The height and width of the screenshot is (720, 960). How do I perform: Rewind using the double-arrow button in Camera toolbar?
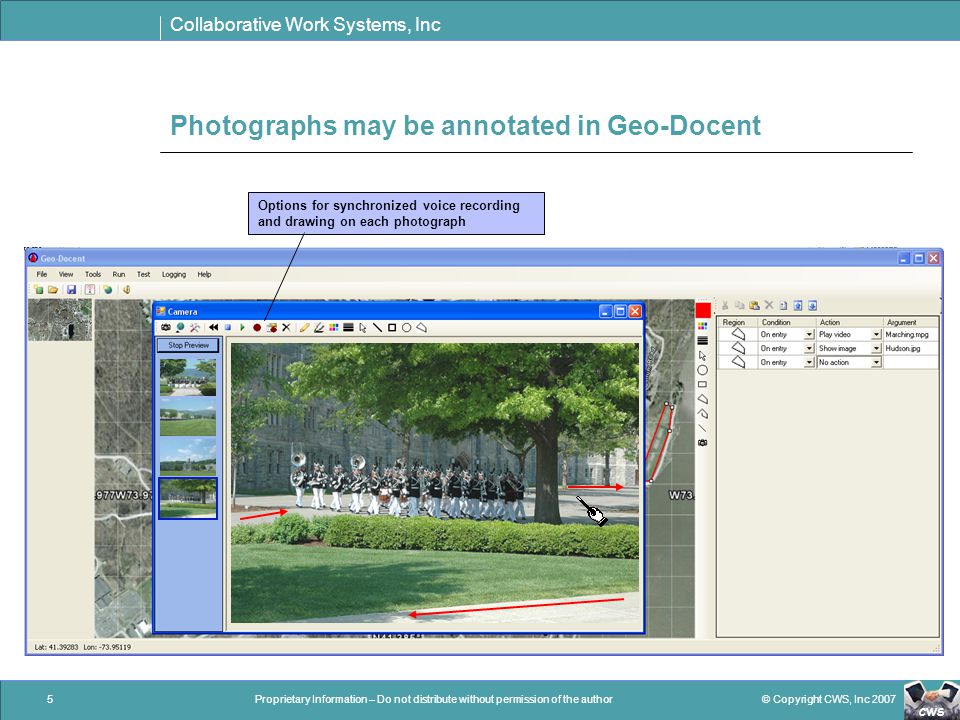[x=213, y=328]
